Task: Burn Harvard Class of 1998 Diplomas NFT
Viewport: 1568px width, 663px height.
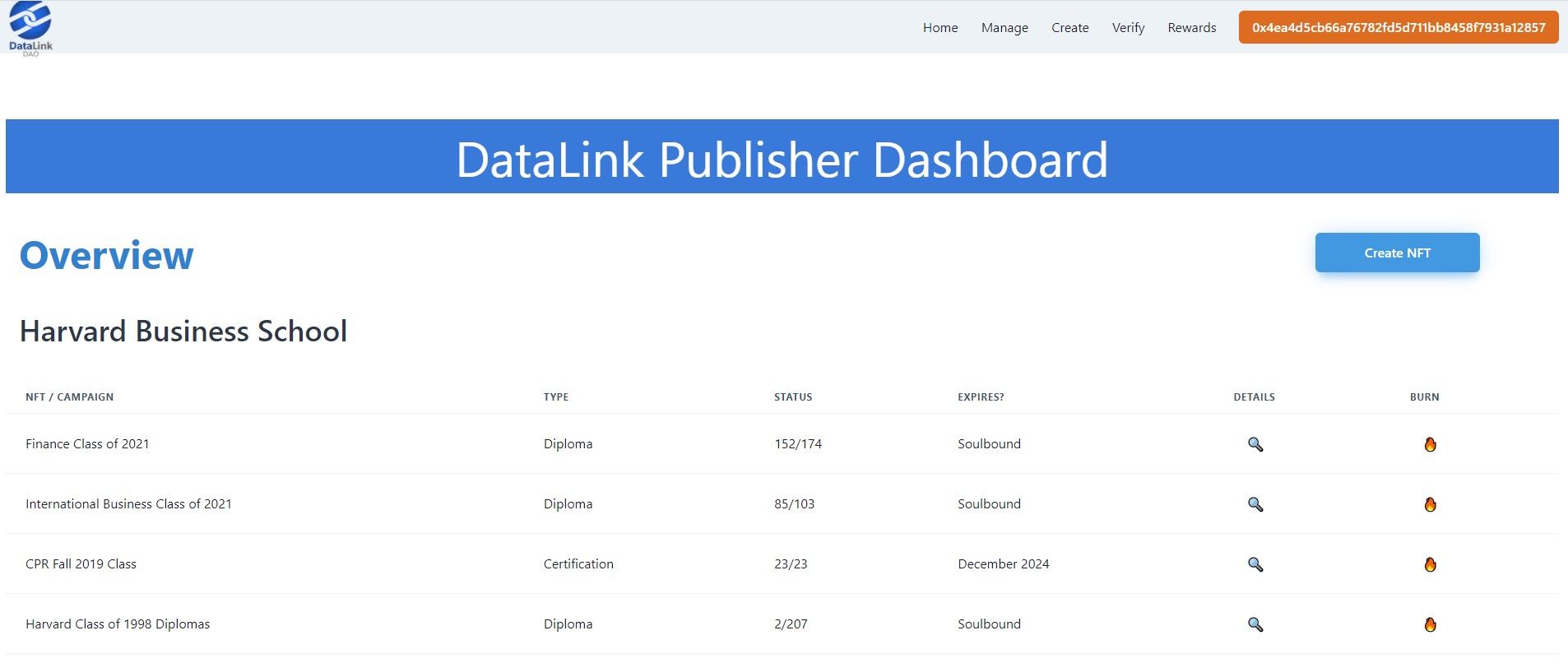Action: [1430, 624]
